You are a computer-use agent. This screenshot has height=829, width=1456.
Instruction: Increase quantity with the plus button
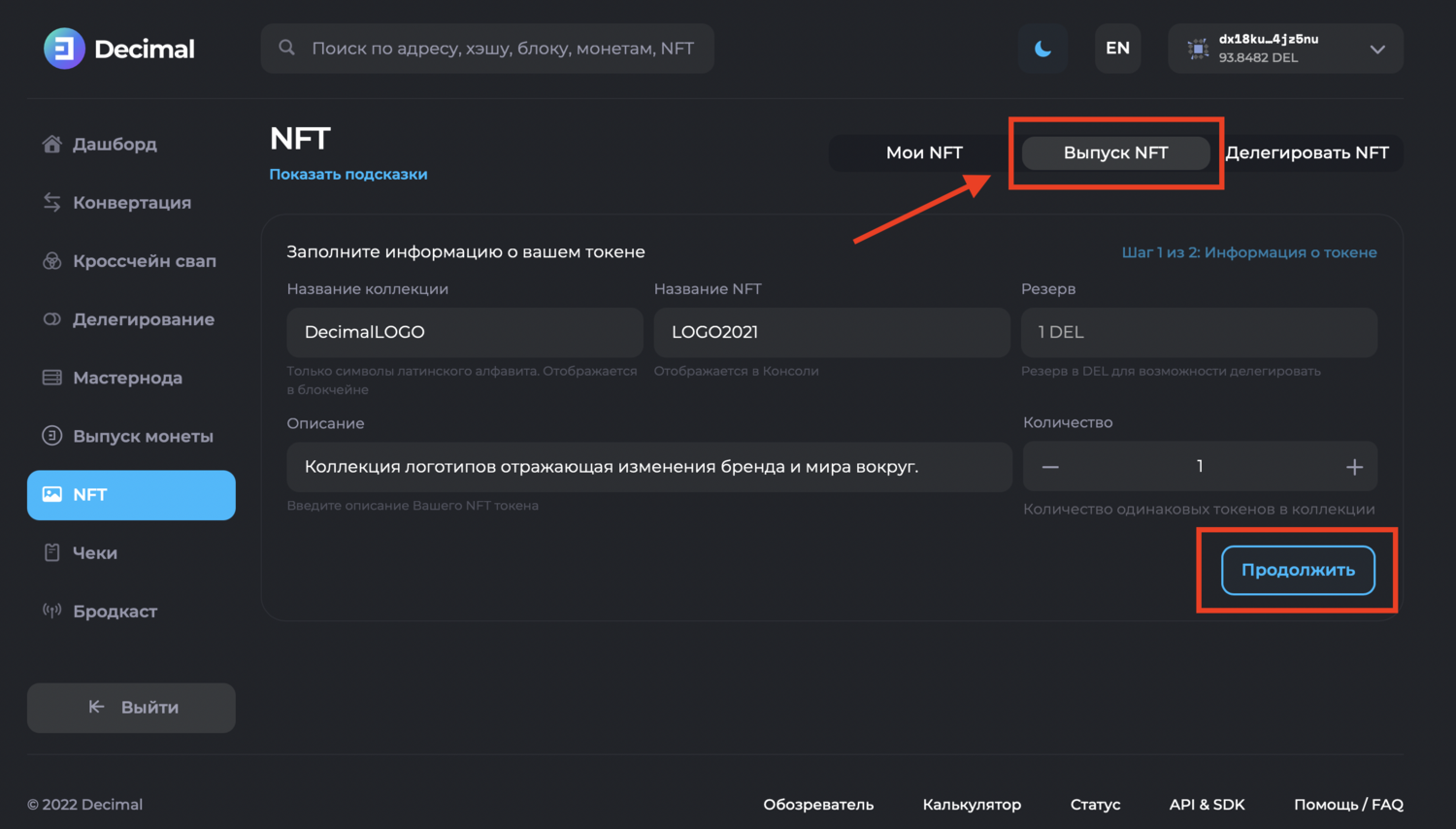1354,467
